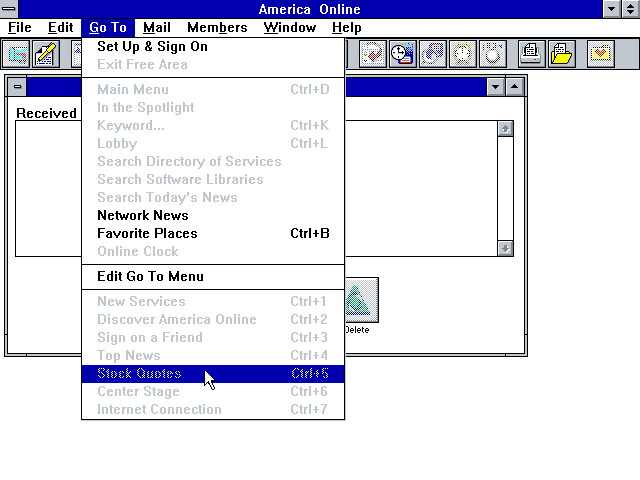Click the blue swirl calendar toolbar icon

[433, 53]
